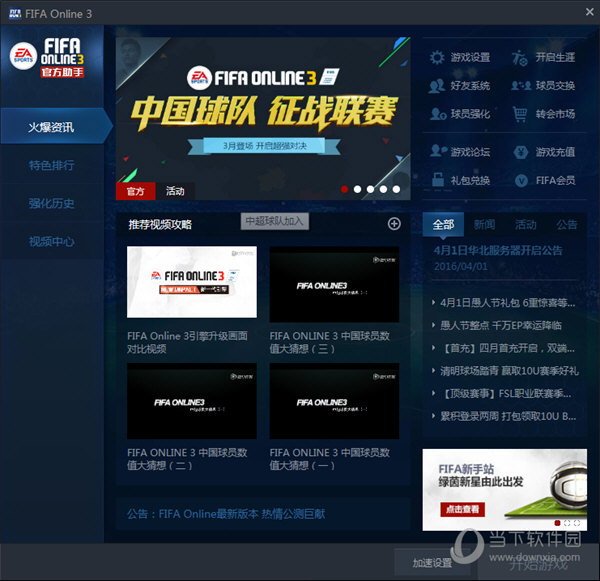
Task: Click the 游戏充值 recharge coin icon
Action: point(520,152)
